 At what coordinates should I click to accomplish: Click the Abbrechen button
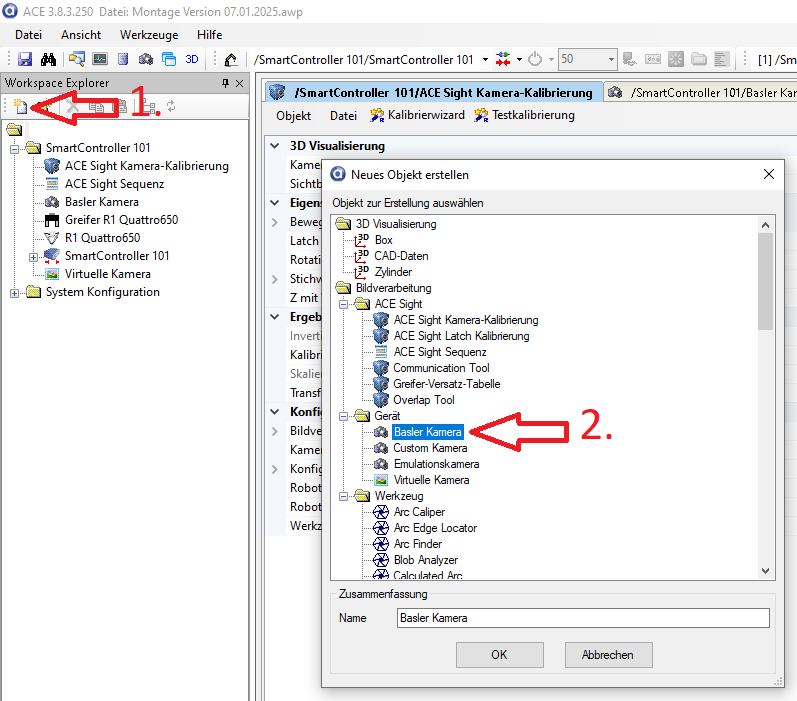(608, 655)
